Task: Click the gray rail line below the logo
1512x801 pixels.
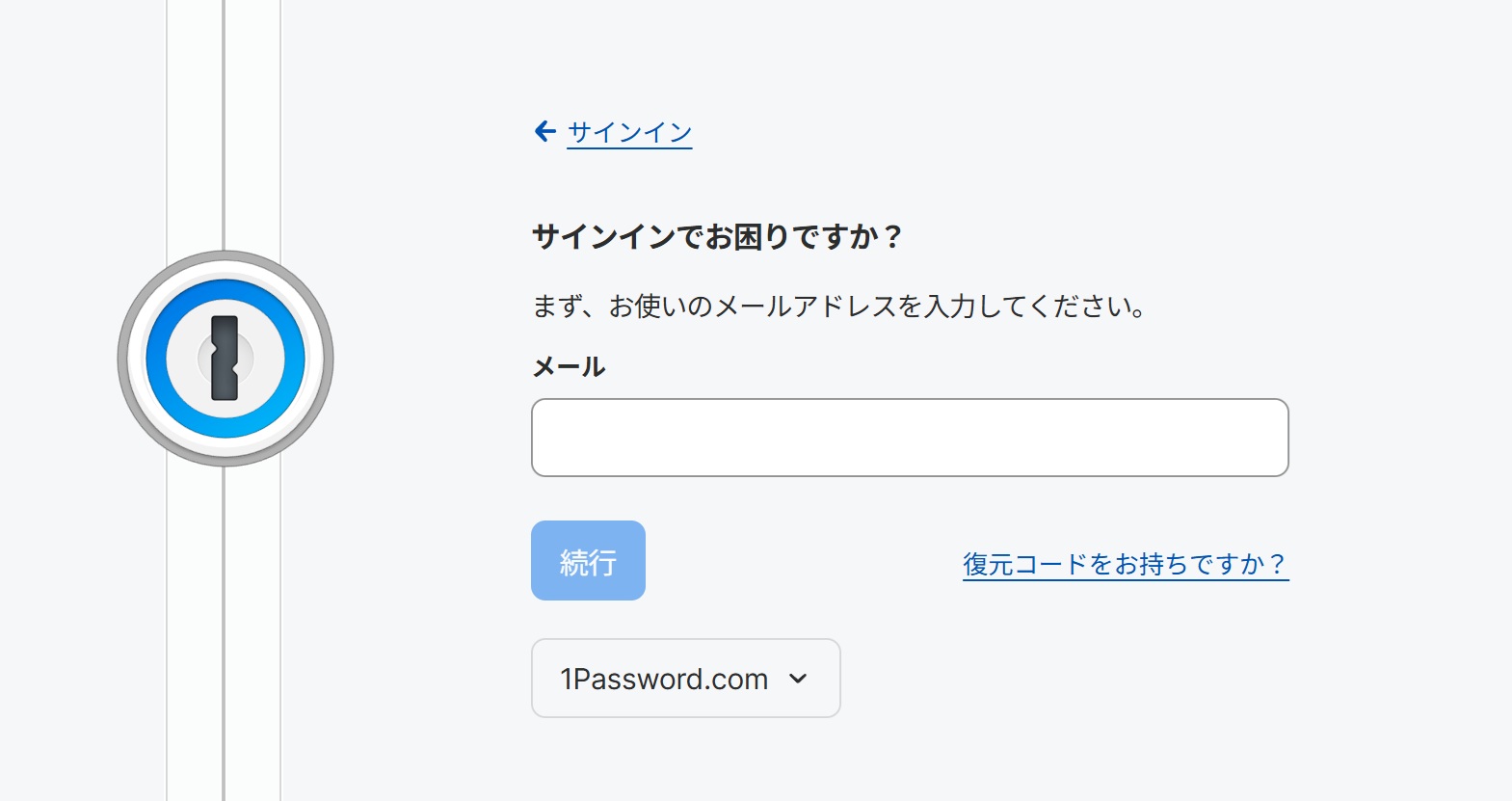Action: (x=224, y=636)
